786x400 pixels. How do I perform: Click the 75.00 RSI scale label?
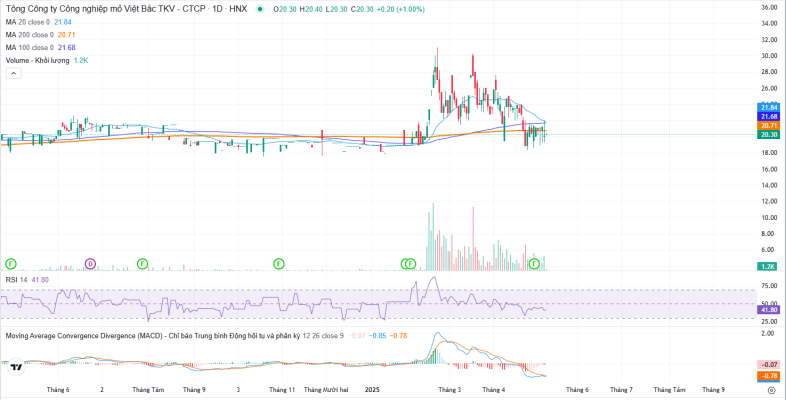(768, 287)
